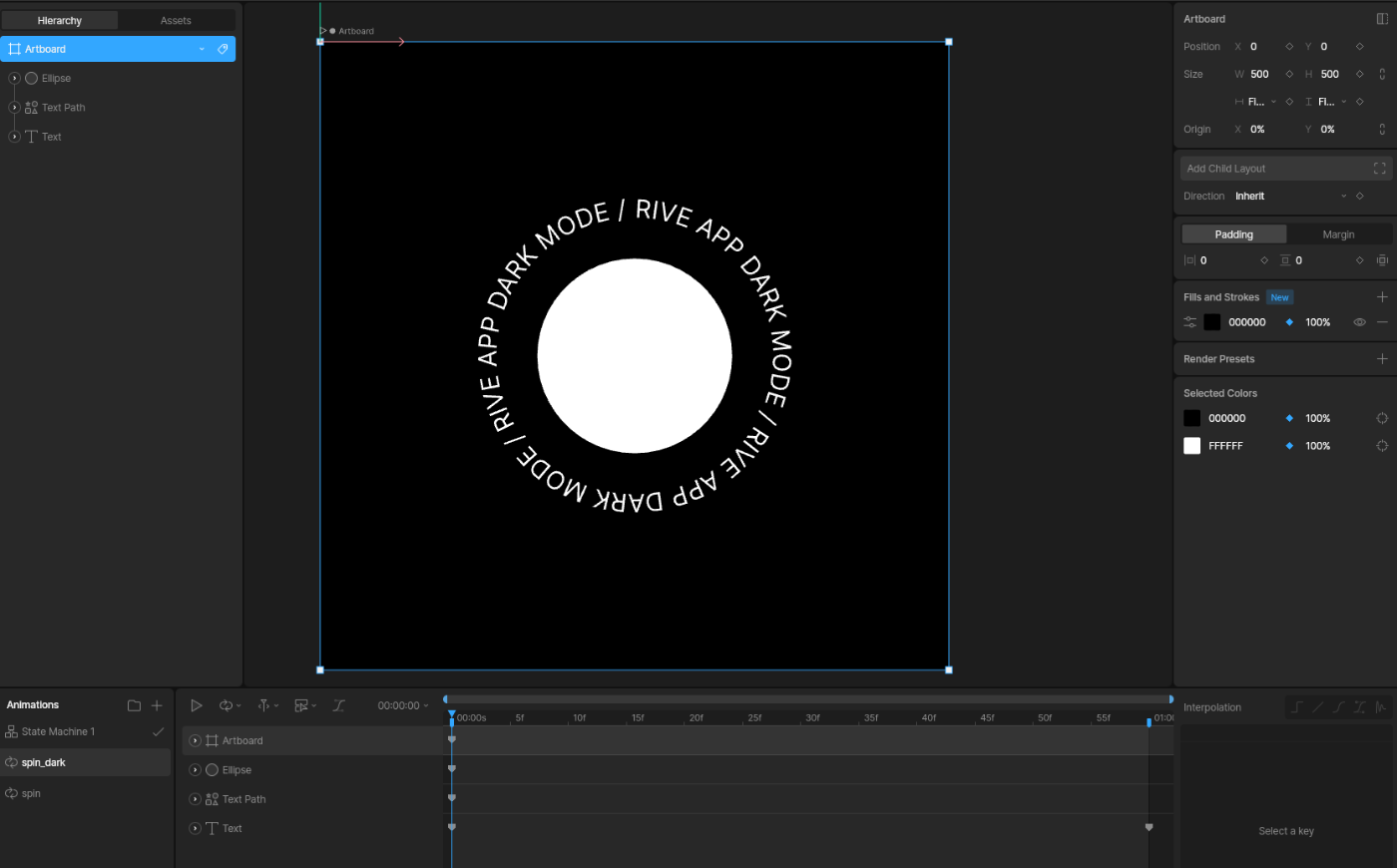Expand the Text Path track in the timeline

[x=195, y=799]
